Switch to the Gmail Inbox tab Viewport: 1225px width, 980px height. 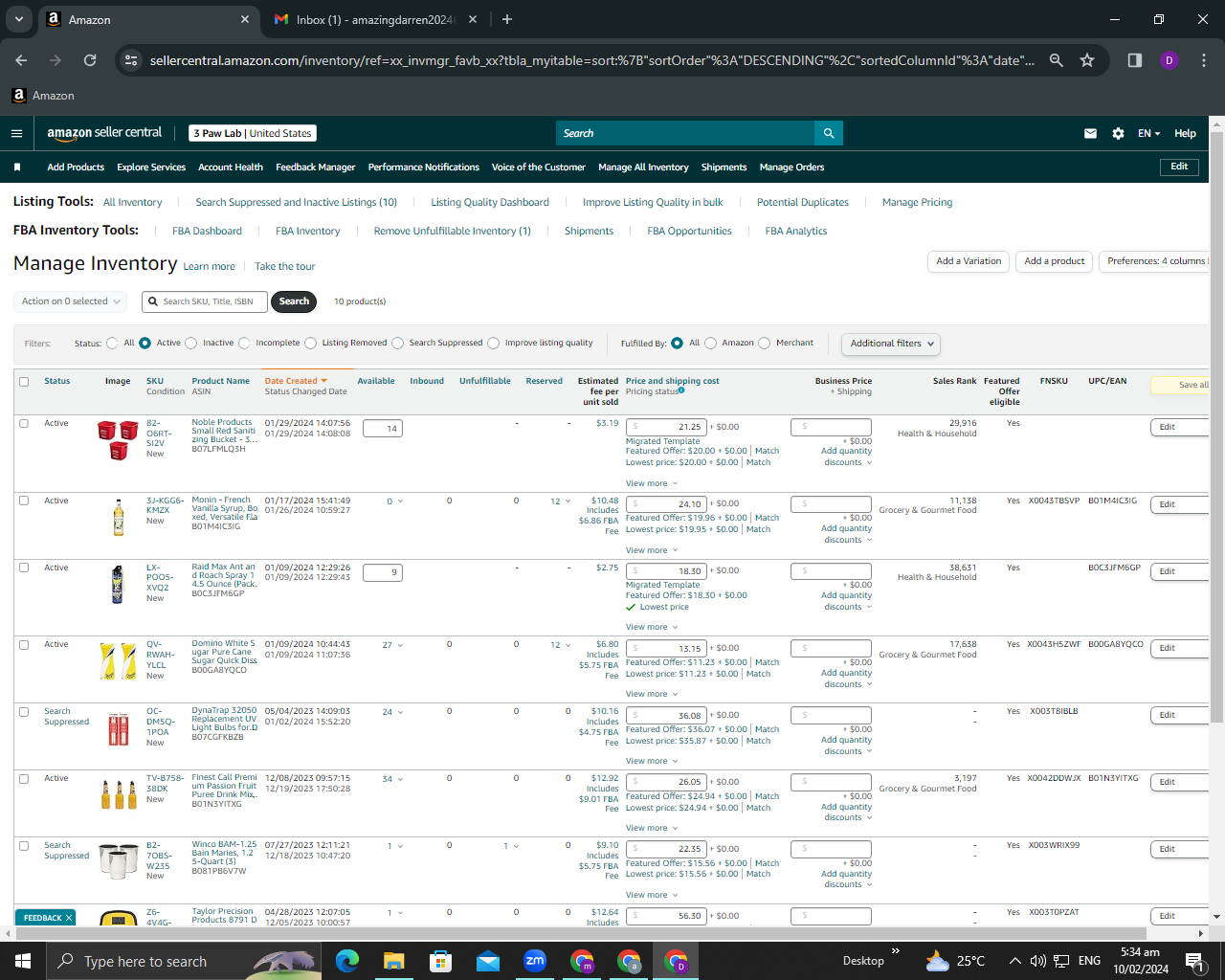coord(375,19)
